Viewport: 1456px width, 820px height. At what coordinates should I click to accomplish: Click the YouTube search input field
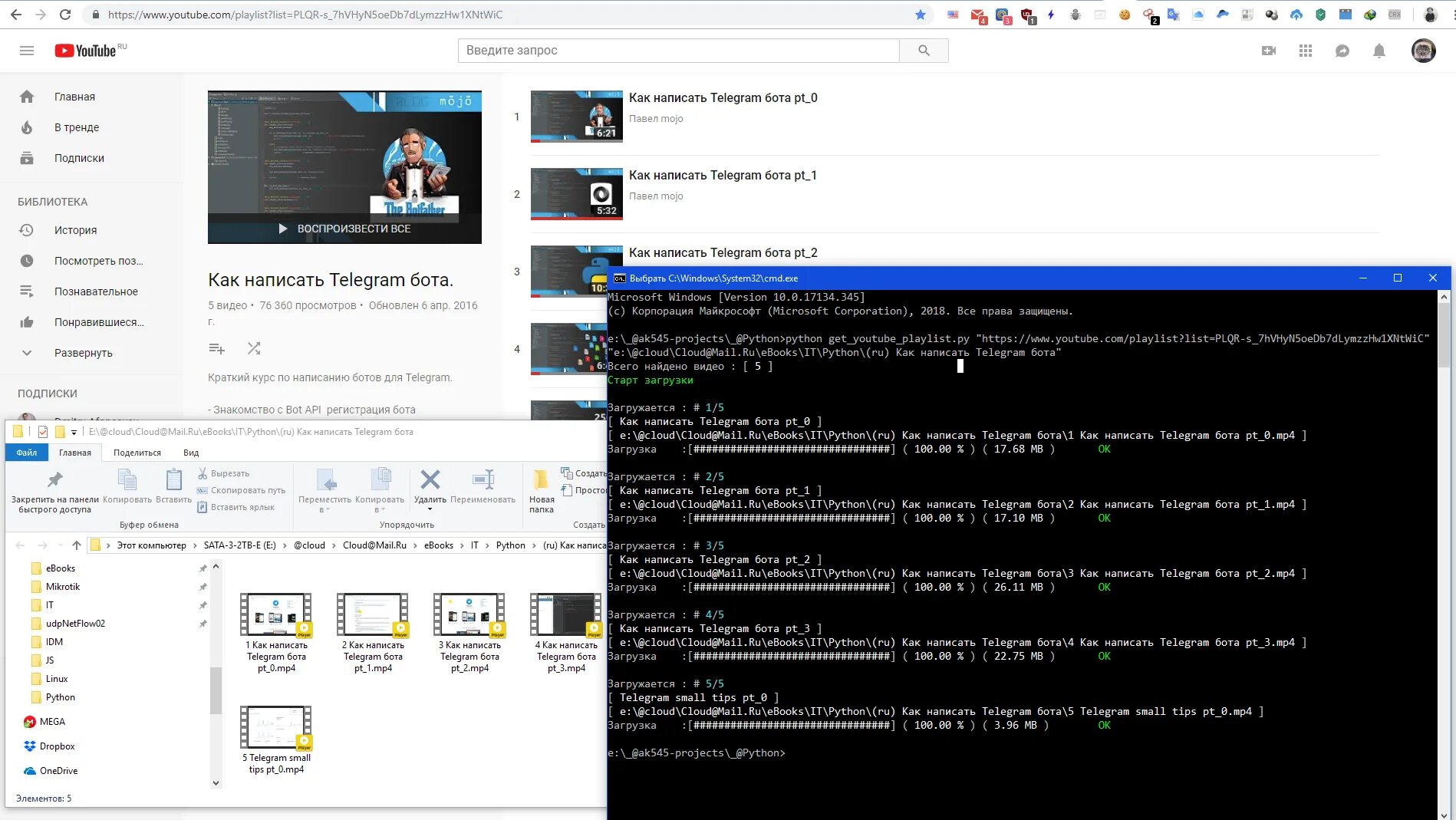(x=679, y=51)
